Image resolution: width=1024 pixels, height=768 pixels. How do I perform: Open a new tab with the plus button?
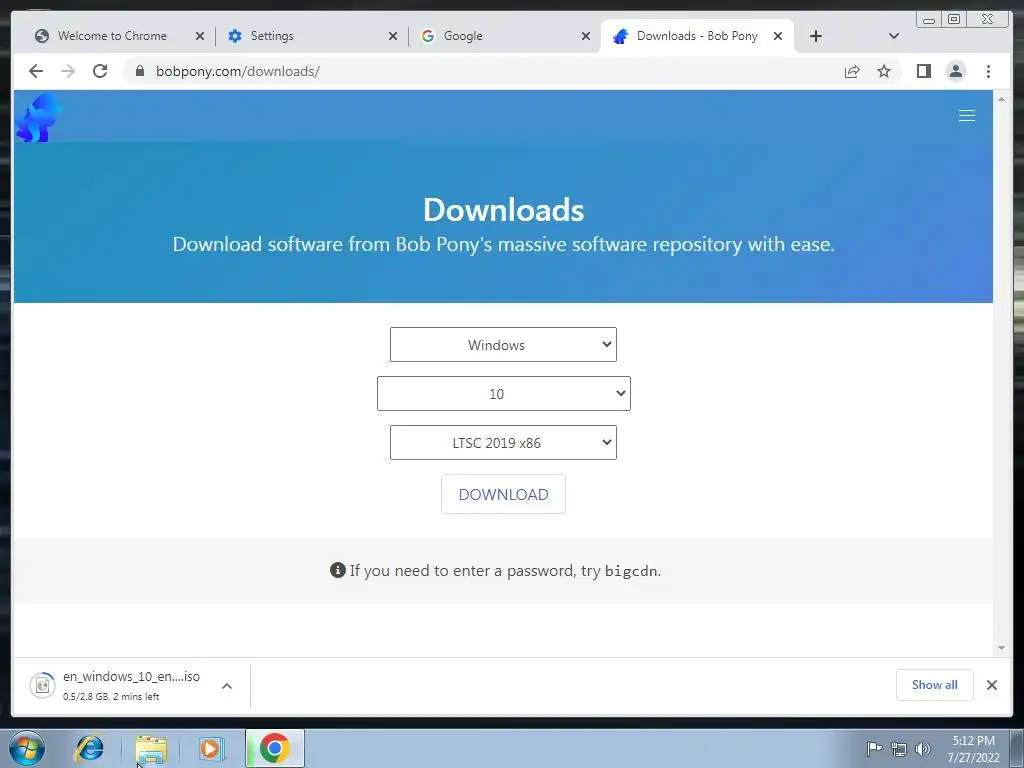[x=816, y=36]
